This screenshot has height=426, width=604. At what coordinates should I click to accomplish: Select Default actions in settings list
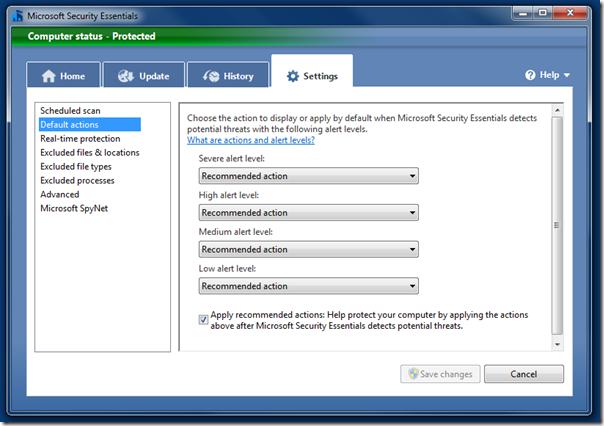(90, 124)
